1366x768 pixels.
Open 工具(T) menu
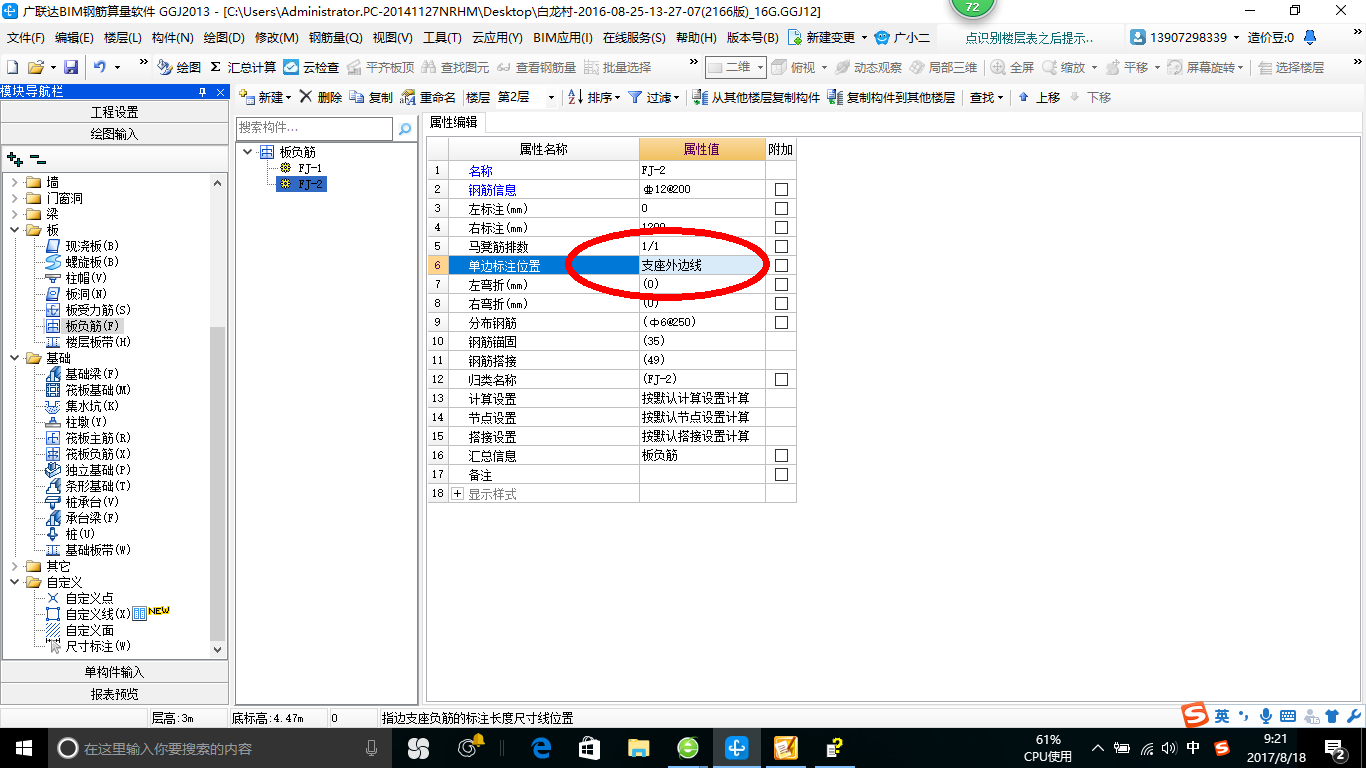442,38
